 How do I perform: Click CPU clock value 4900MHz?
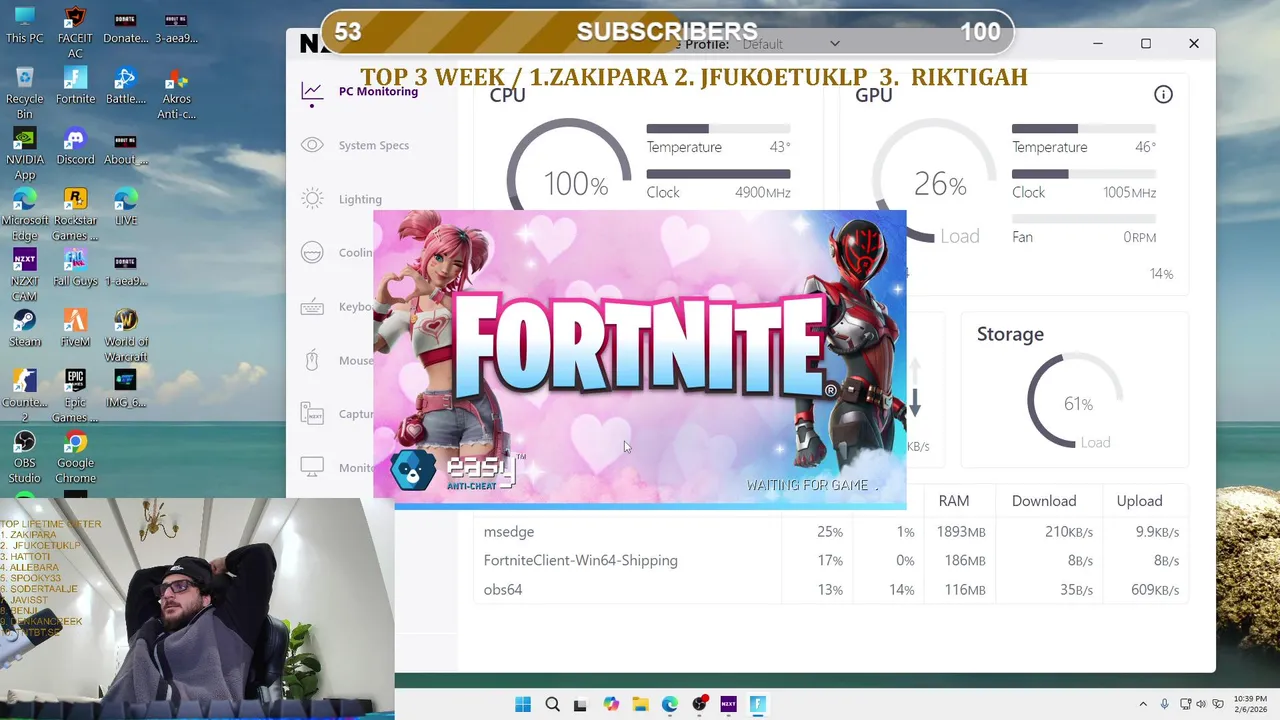[762, 192]
